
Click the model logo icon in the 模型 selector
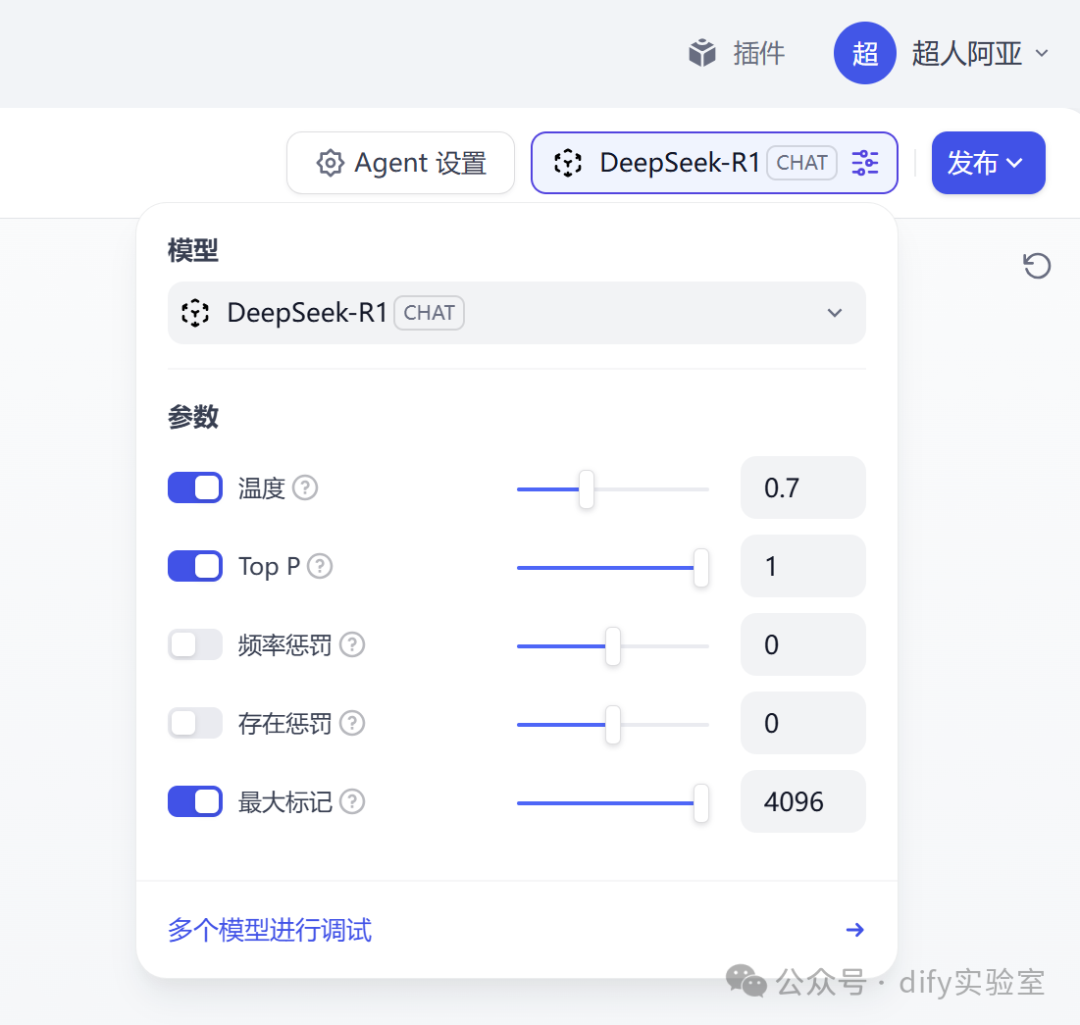[195, 313]
